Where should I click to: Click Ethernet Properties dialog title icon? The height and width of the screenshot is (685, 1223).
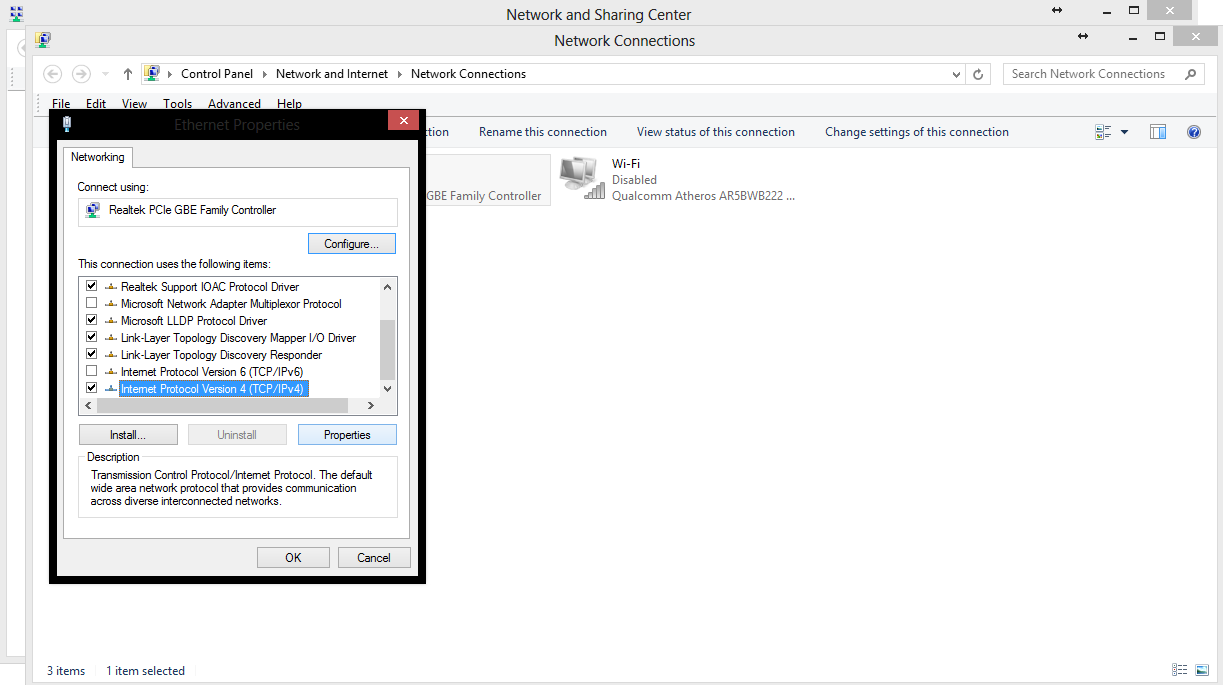pyautogui.click(x=67, y=124)
